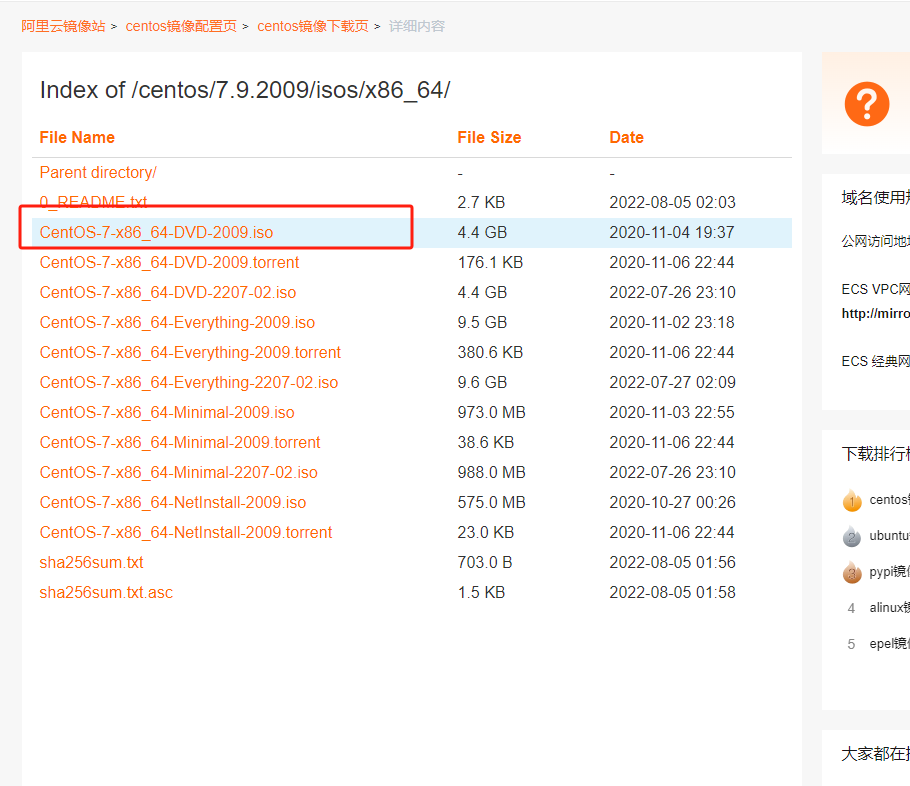
Task: Click the 9.5 GB size cell
Action: [482, 322]
